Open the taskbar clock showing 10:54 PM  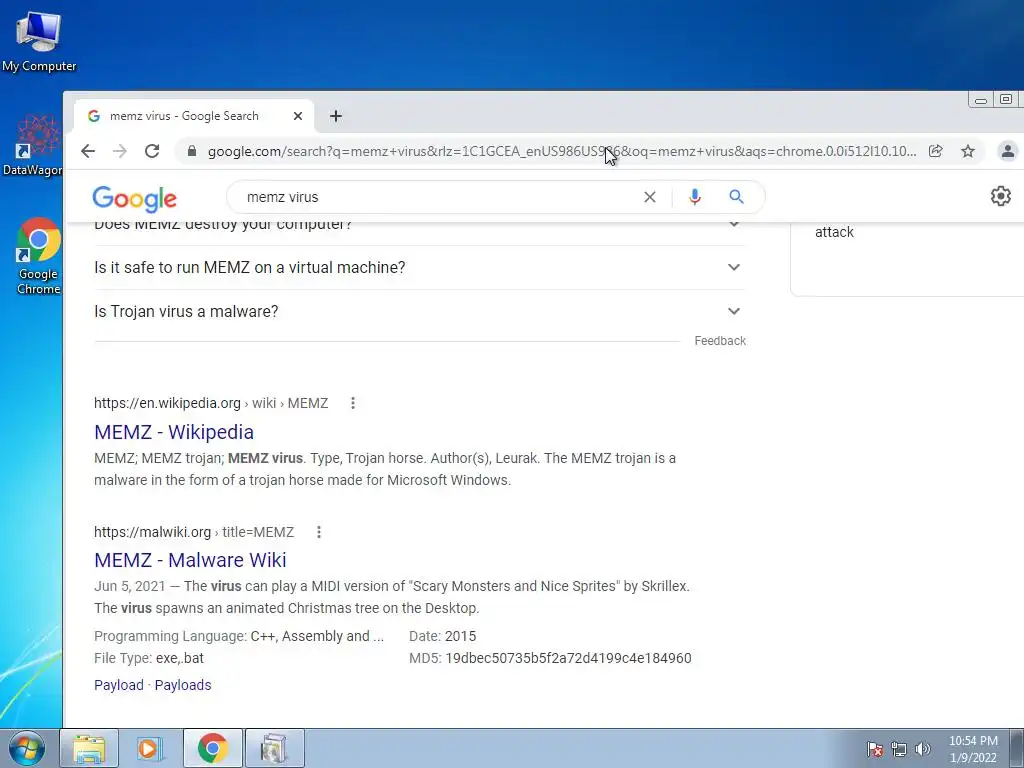coord(973,749)
